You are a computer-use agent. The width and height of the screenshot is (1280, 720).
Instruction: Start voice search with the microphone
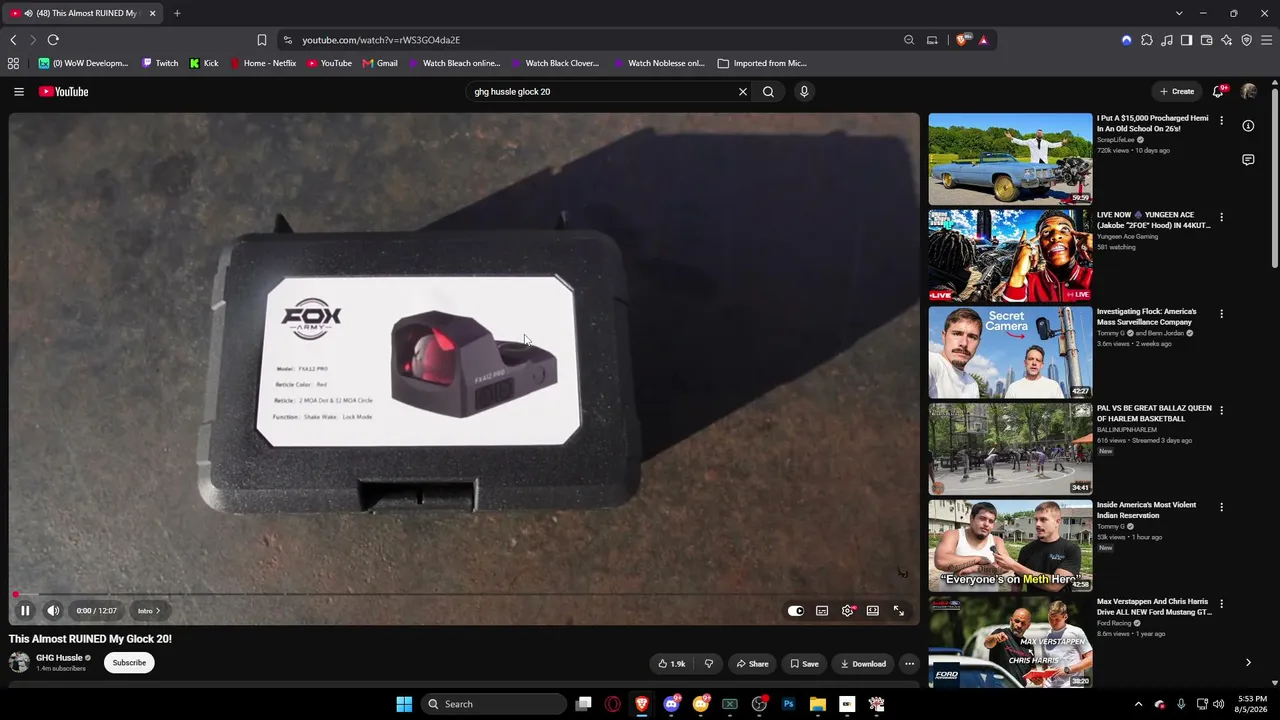click(x=803, y=91)
